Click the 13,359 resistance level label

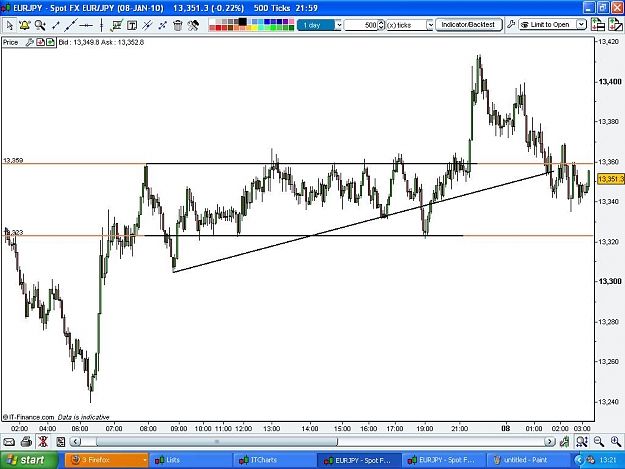13,160
